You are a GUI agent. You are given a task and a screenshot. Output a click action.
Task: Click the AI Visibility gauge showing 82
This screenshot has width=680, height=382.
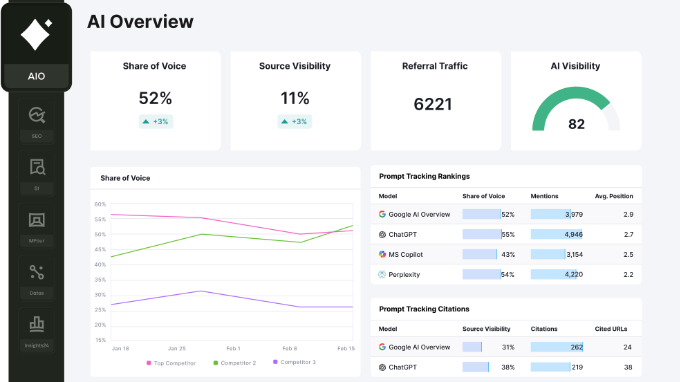[576, 109]
